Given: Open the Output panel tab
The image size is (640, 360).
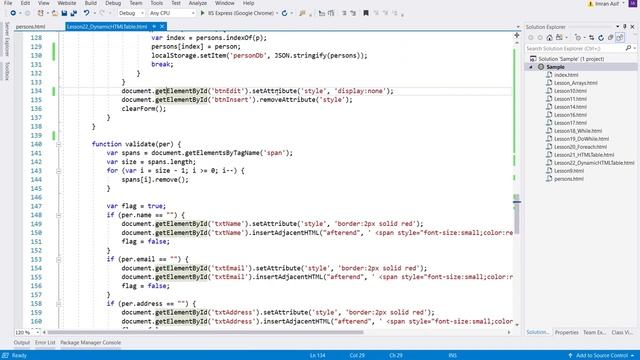Looking at the screenshot, I should pyautogui.click(x=22, y=342).
